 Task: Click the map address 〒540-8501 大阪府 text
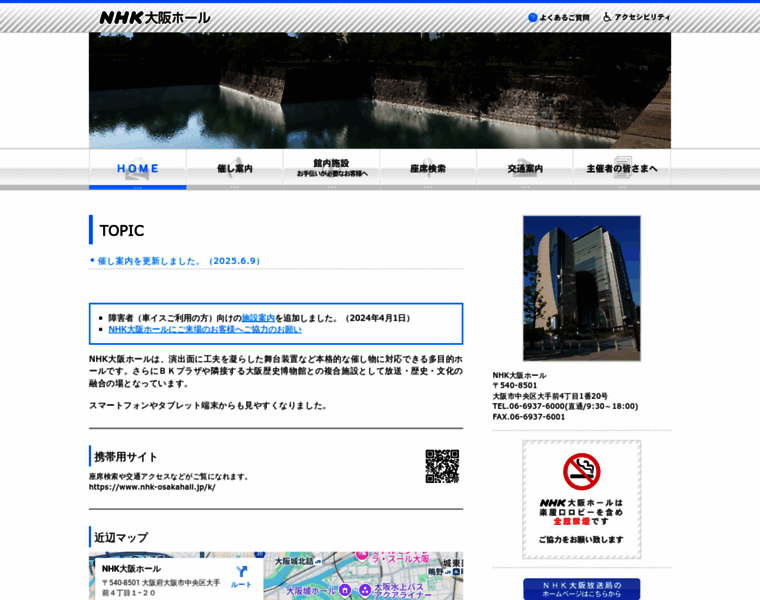coord(160,587)
